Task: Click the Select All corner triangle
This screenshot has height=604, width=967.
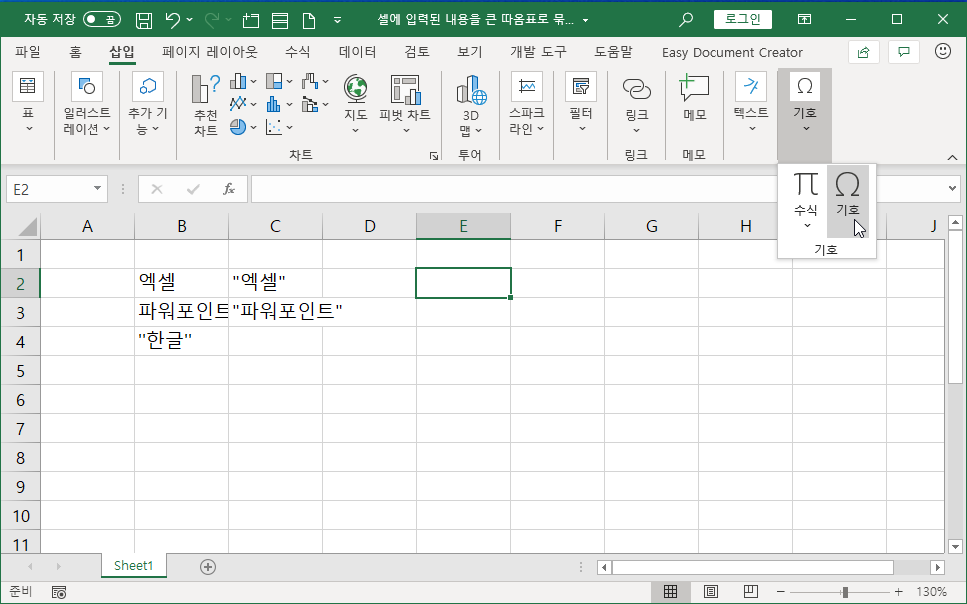Action: click(x=28, y=226)
